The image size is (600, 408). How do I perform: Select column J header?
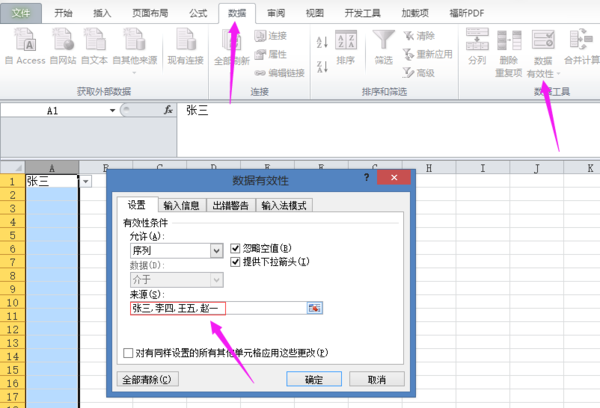tap(536, 168)
